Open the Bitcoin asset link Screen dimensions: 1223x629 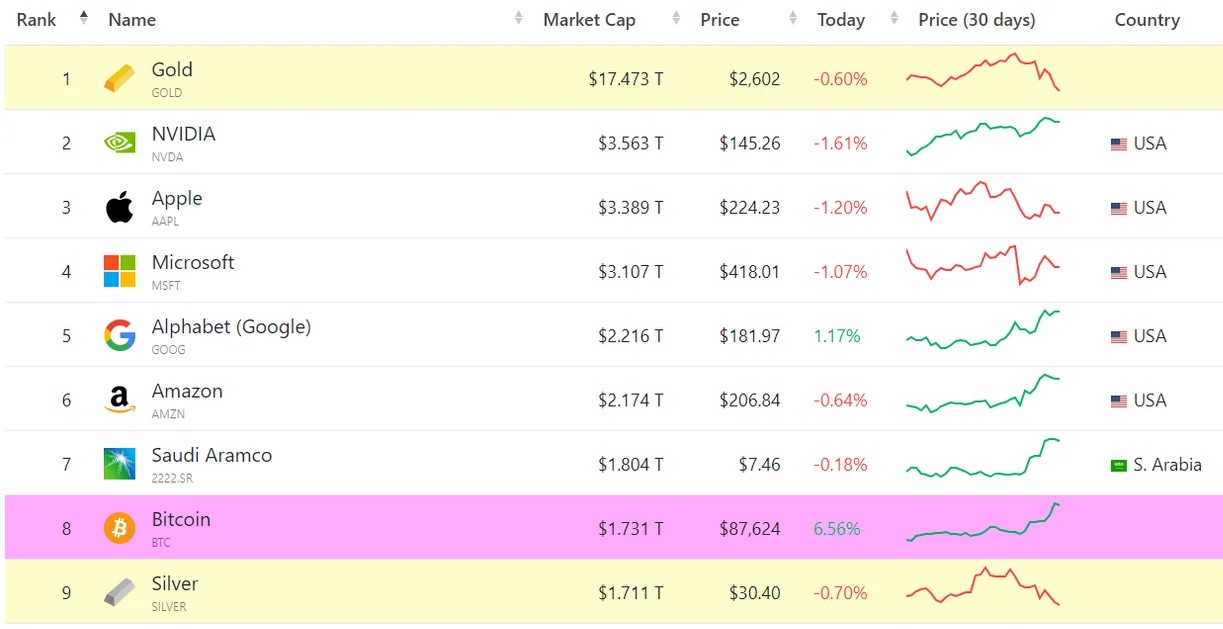181,519
